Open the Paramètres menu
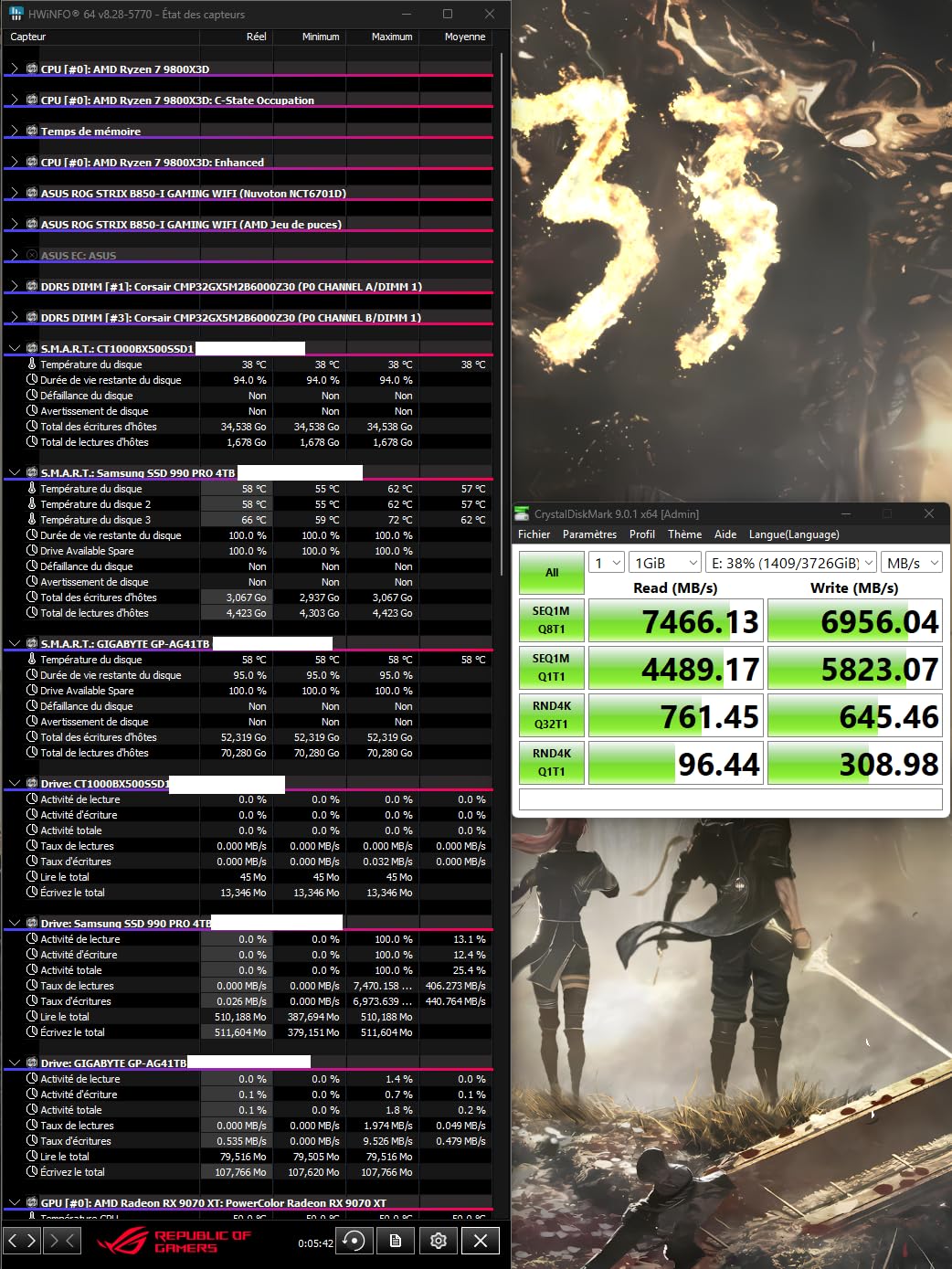952x1269 pixels. click(x=589, y=534)
